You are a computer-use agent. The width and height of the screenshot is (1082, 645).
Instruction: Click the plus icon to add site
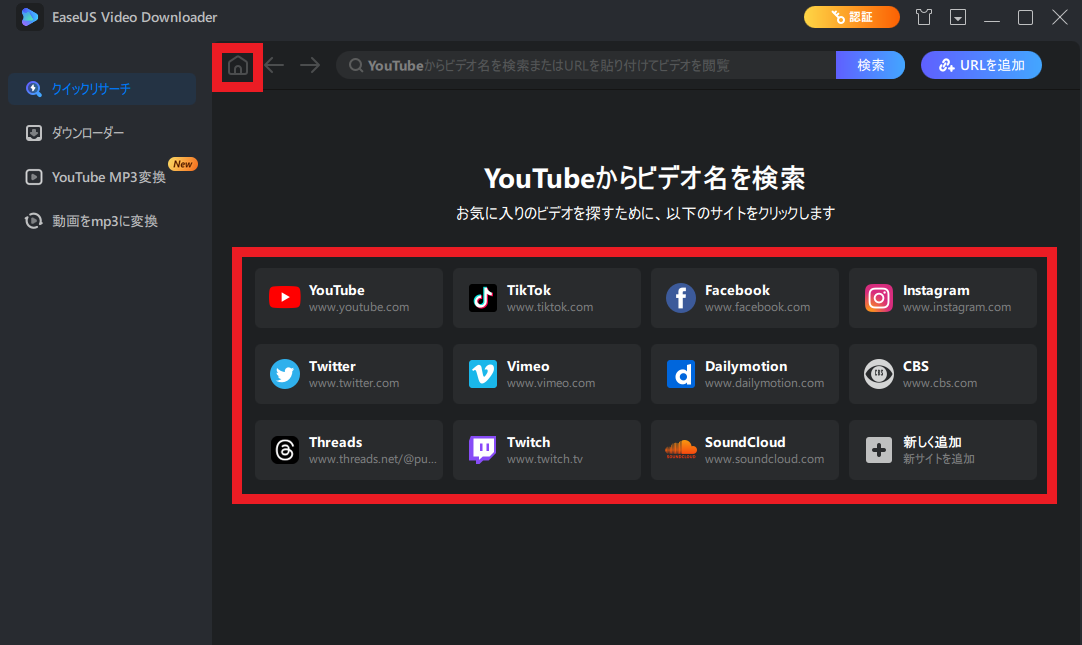(878, 450)
